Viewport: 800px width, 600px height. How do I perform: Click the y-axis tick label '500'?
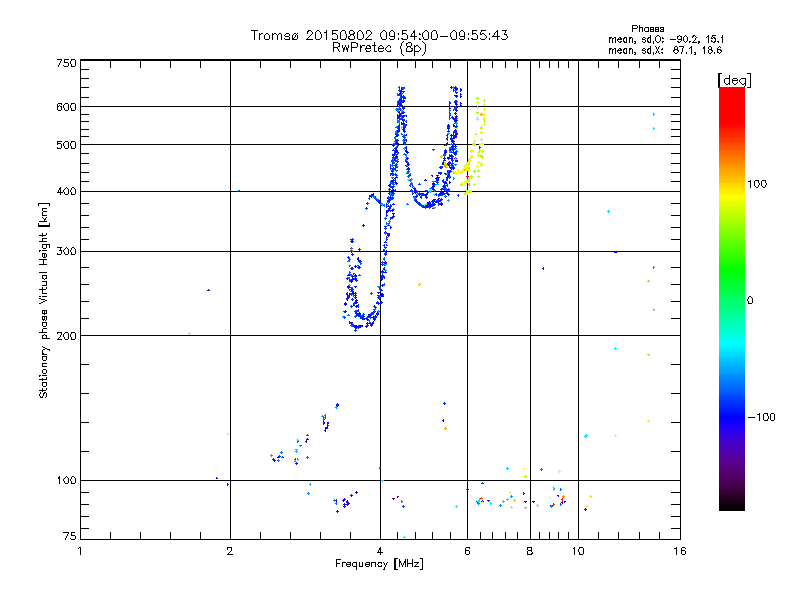point(66,145)
